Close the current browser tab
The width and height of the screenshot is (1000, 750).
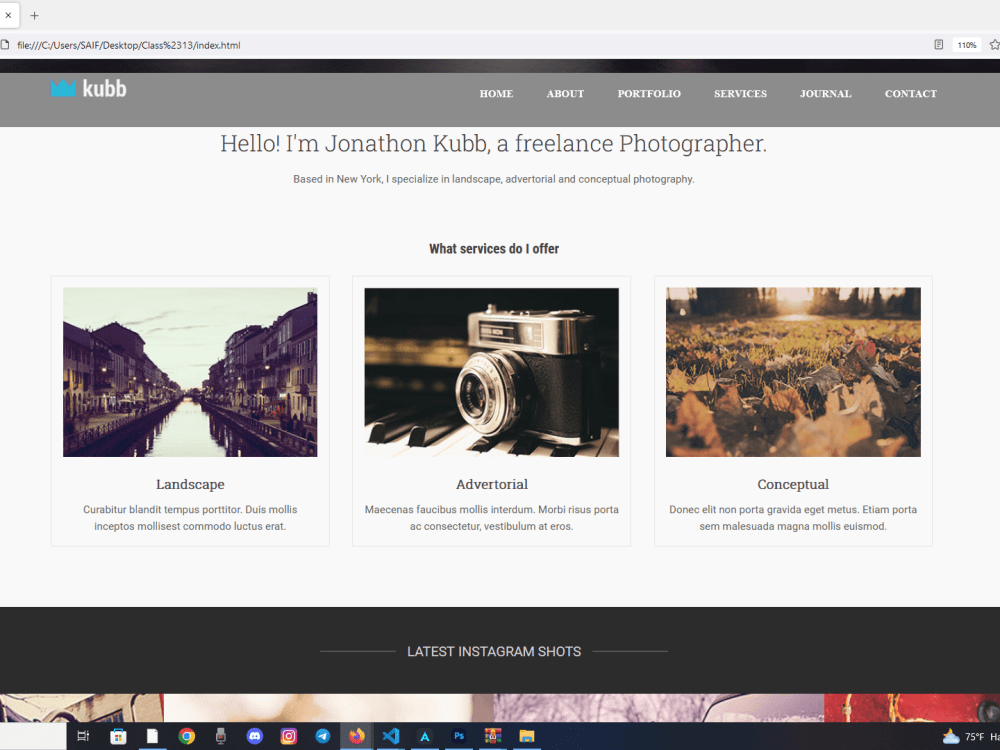click(8, 15)
